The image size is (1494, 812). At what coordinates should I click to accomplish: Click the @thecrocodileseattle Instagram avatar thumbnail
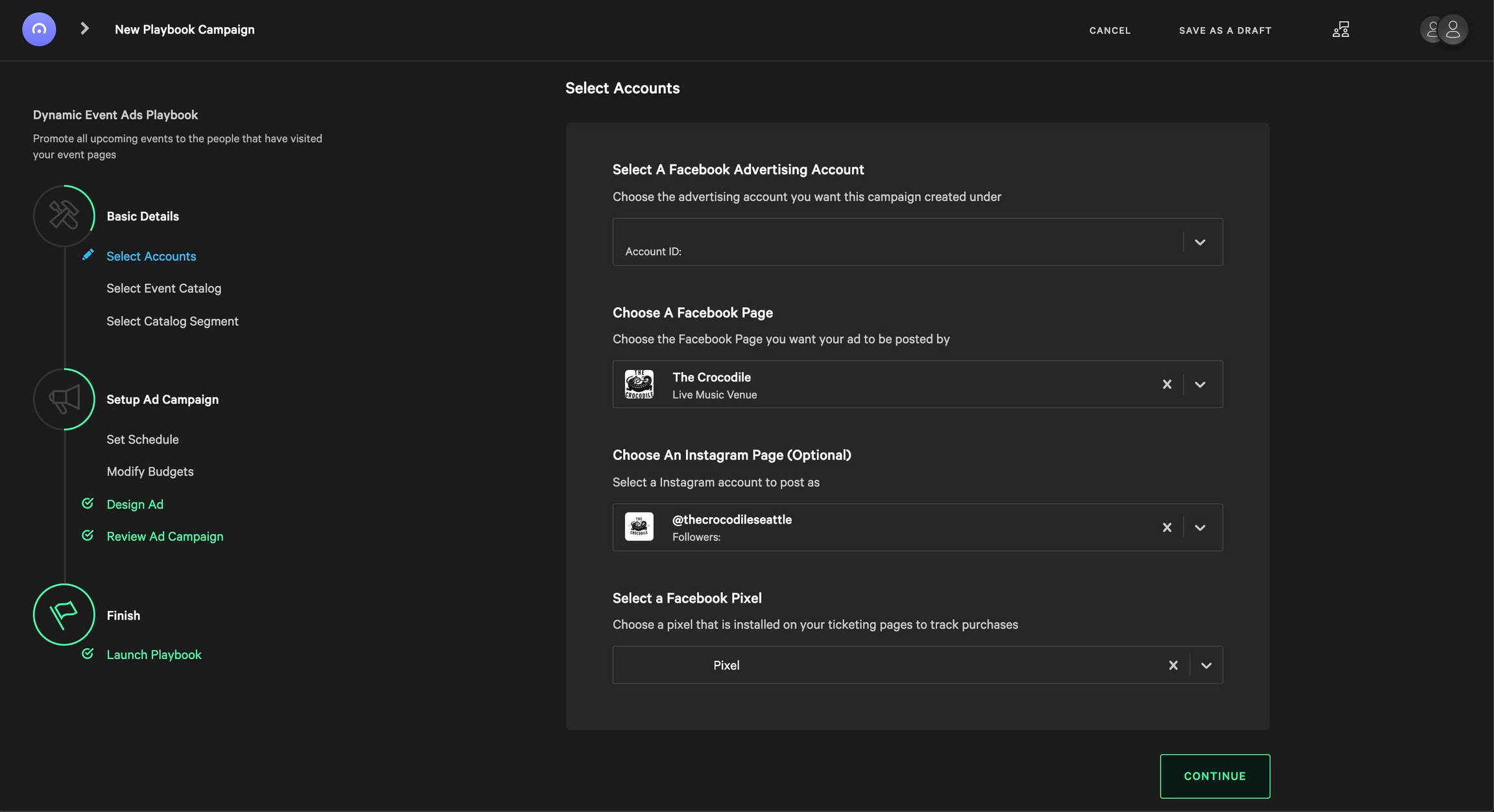639,527
